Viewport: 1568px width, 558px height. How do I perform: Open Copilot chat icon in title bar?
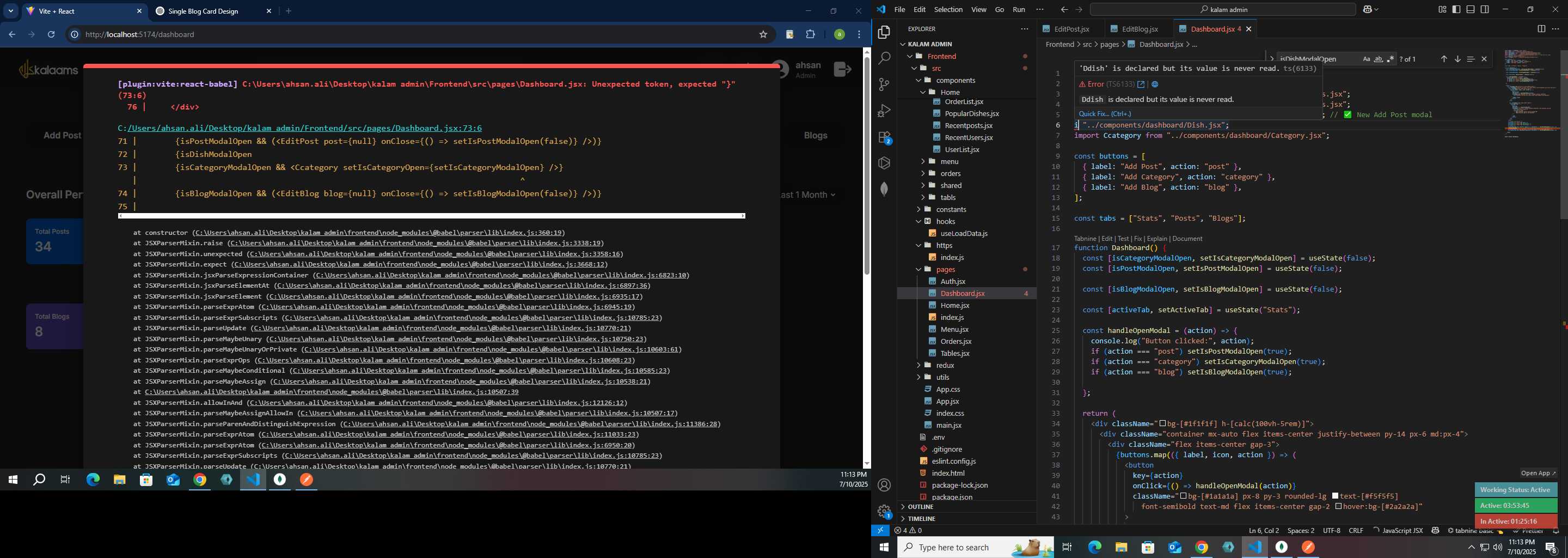1368,9
